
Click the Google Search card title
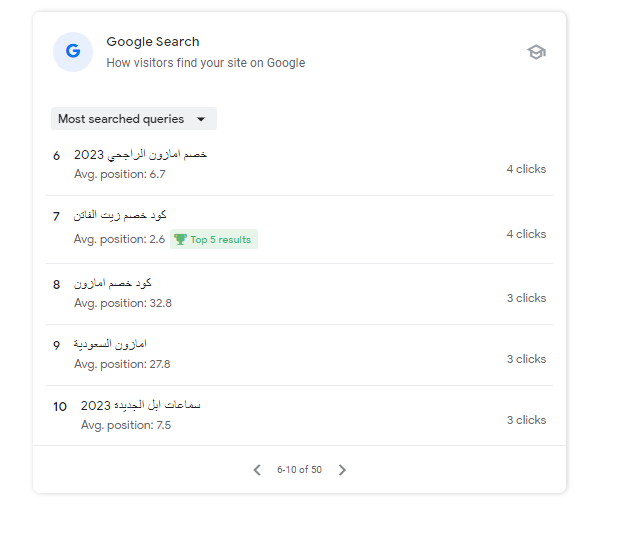(153, 42)
